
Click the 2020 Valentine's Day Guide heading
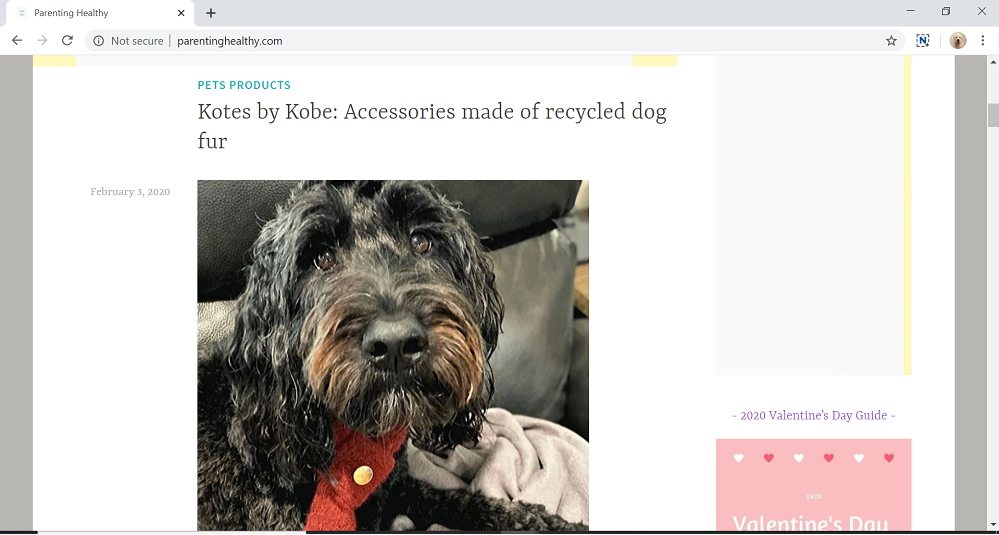(814, 415)
